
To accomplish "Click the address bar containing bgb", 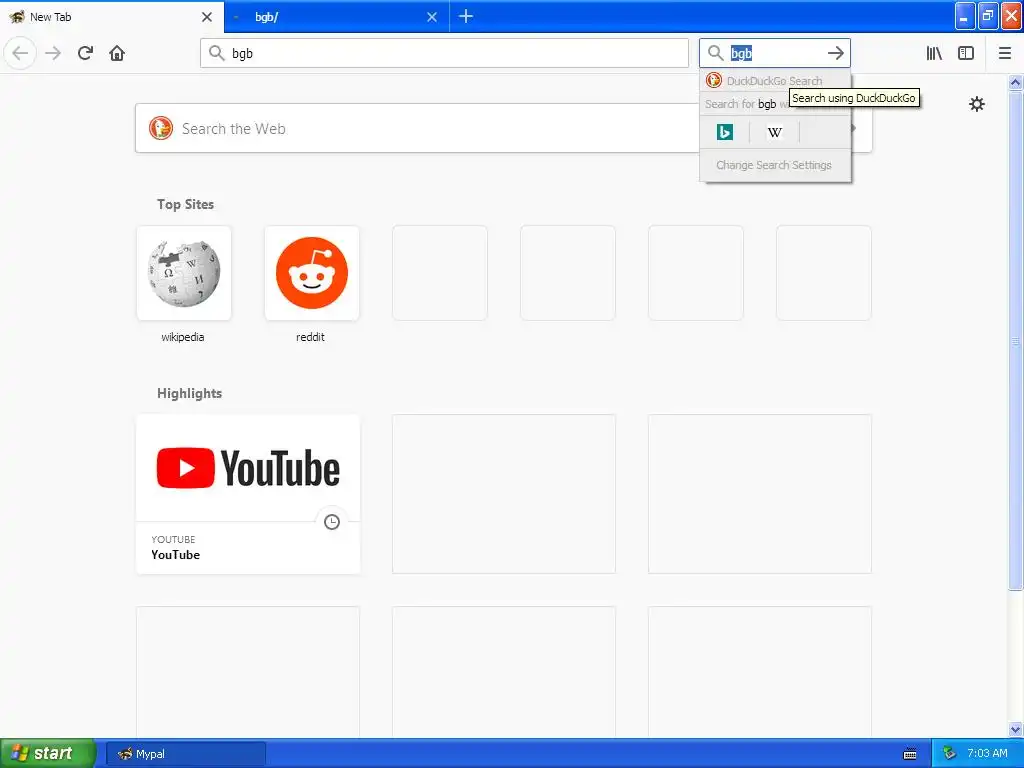I will pos(444,53).
